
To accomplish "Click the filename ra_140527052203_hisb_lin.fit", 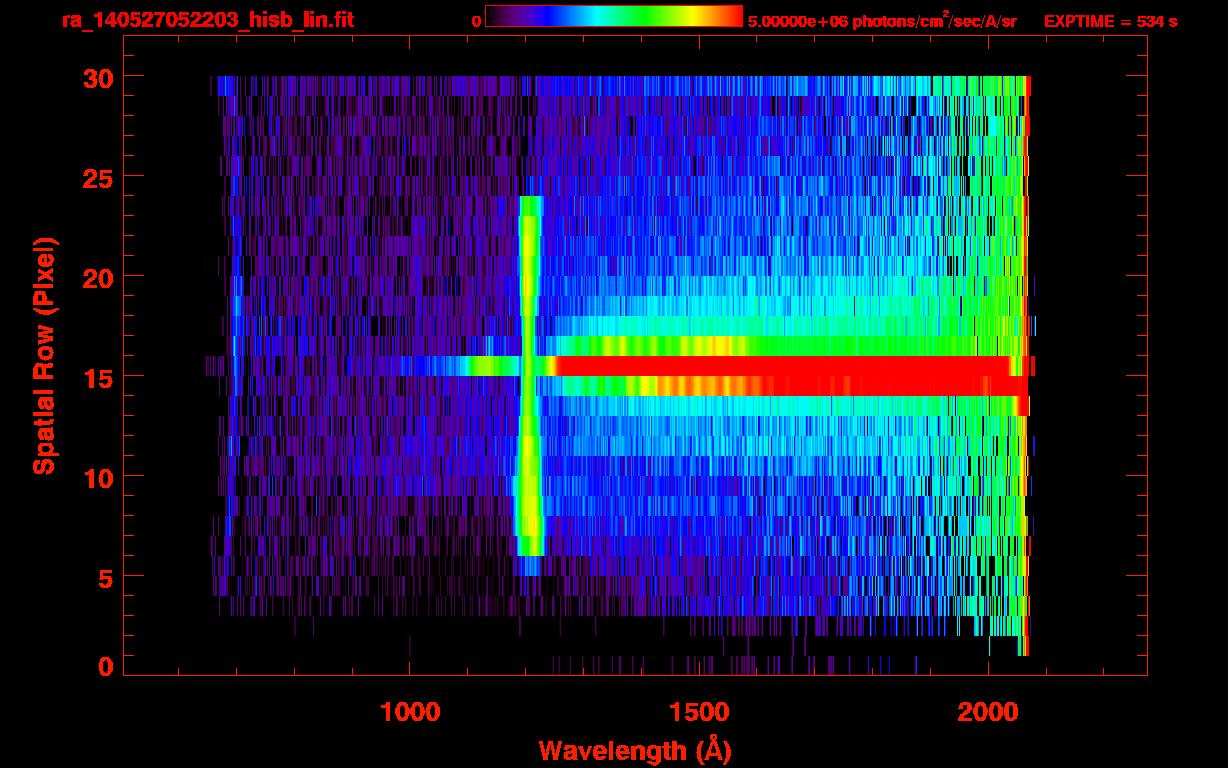I will click(x=207, y=20).
